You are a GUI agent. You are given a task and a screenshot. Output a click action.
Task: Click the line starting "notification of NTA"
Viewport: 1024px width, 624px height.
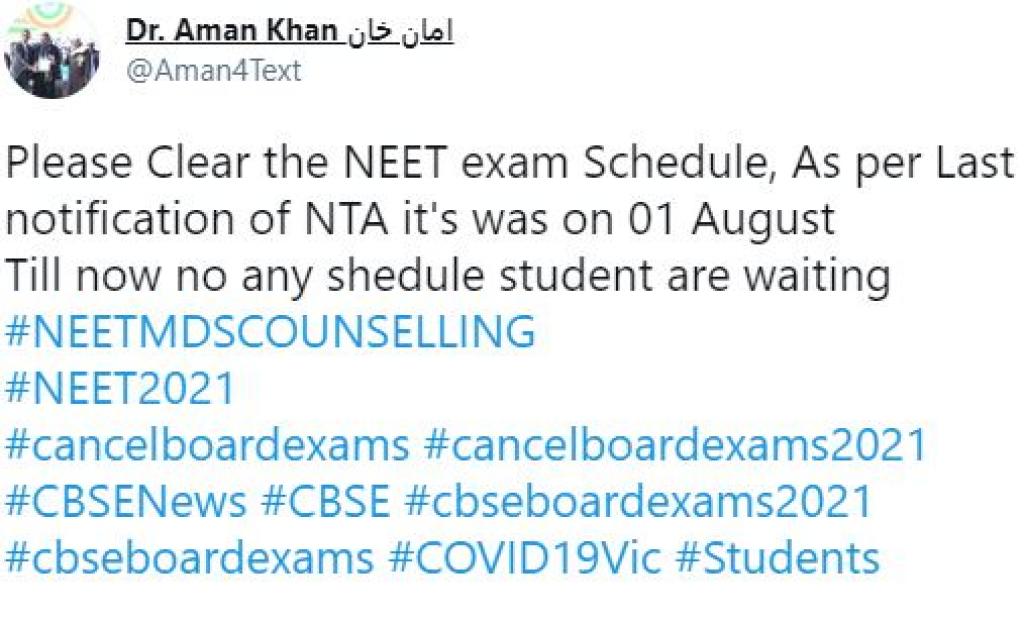pos(420,219)
